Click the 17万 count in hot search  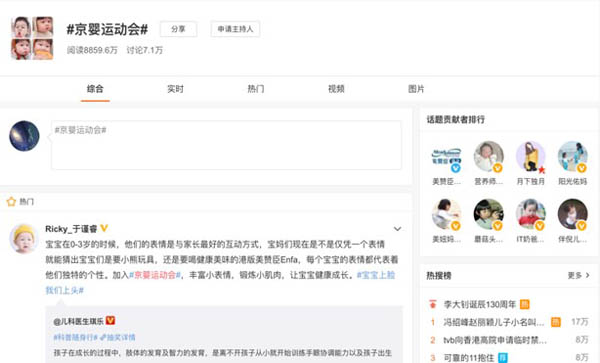[580, 322]
